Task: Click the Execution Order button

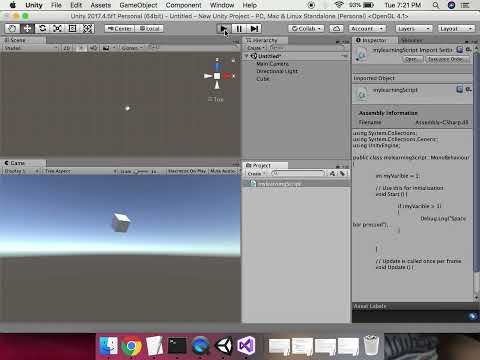Action: click(448, 59)
